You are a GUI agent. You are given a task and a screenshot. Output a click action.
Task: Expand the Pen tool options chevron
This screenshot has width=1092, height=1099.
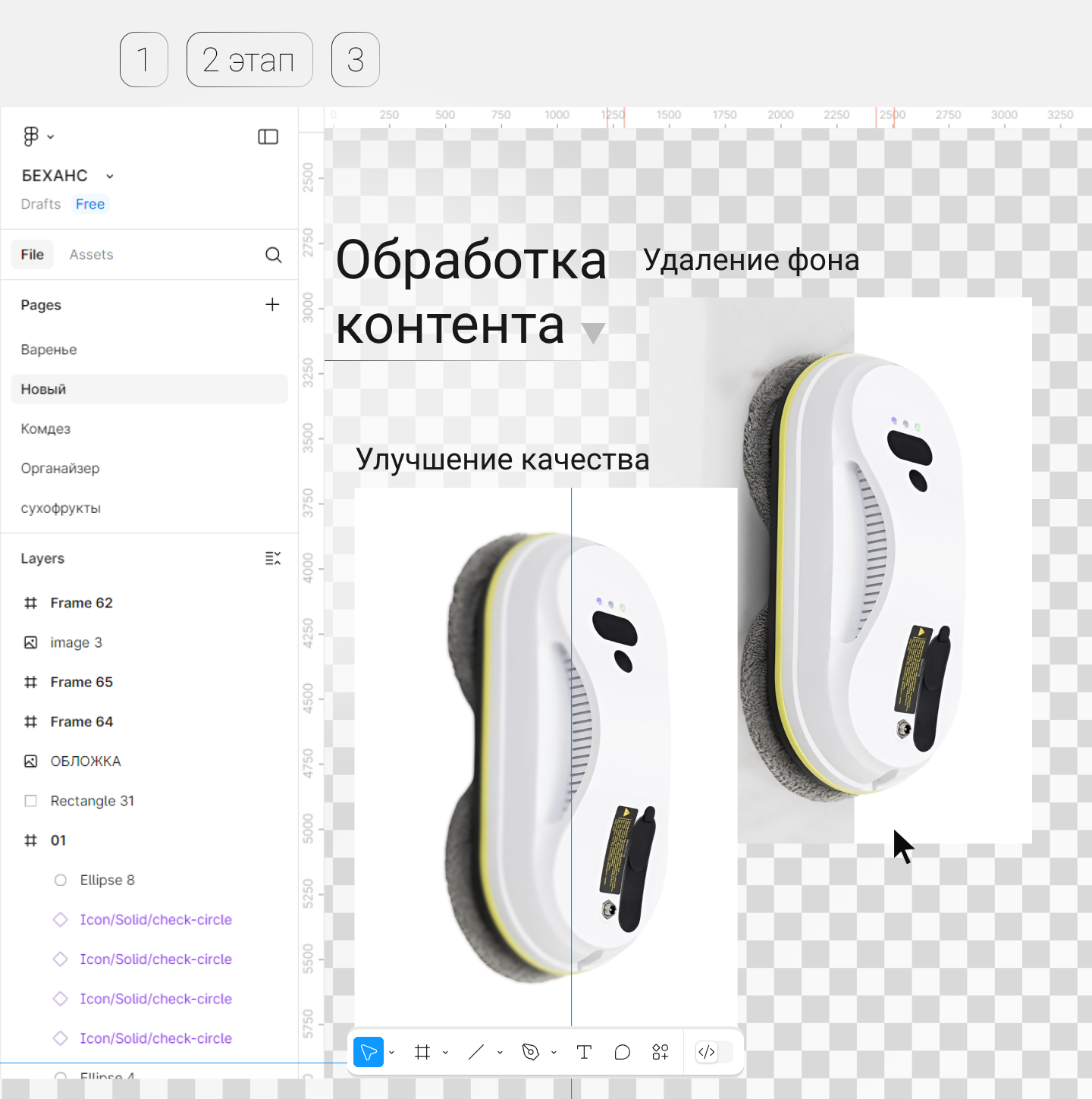pos(554,1053)
